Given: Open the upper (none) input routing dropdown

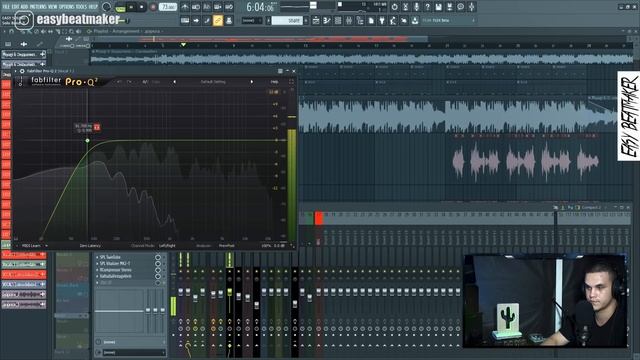Looking at the screenshot, I should click(x=131, y=342).
